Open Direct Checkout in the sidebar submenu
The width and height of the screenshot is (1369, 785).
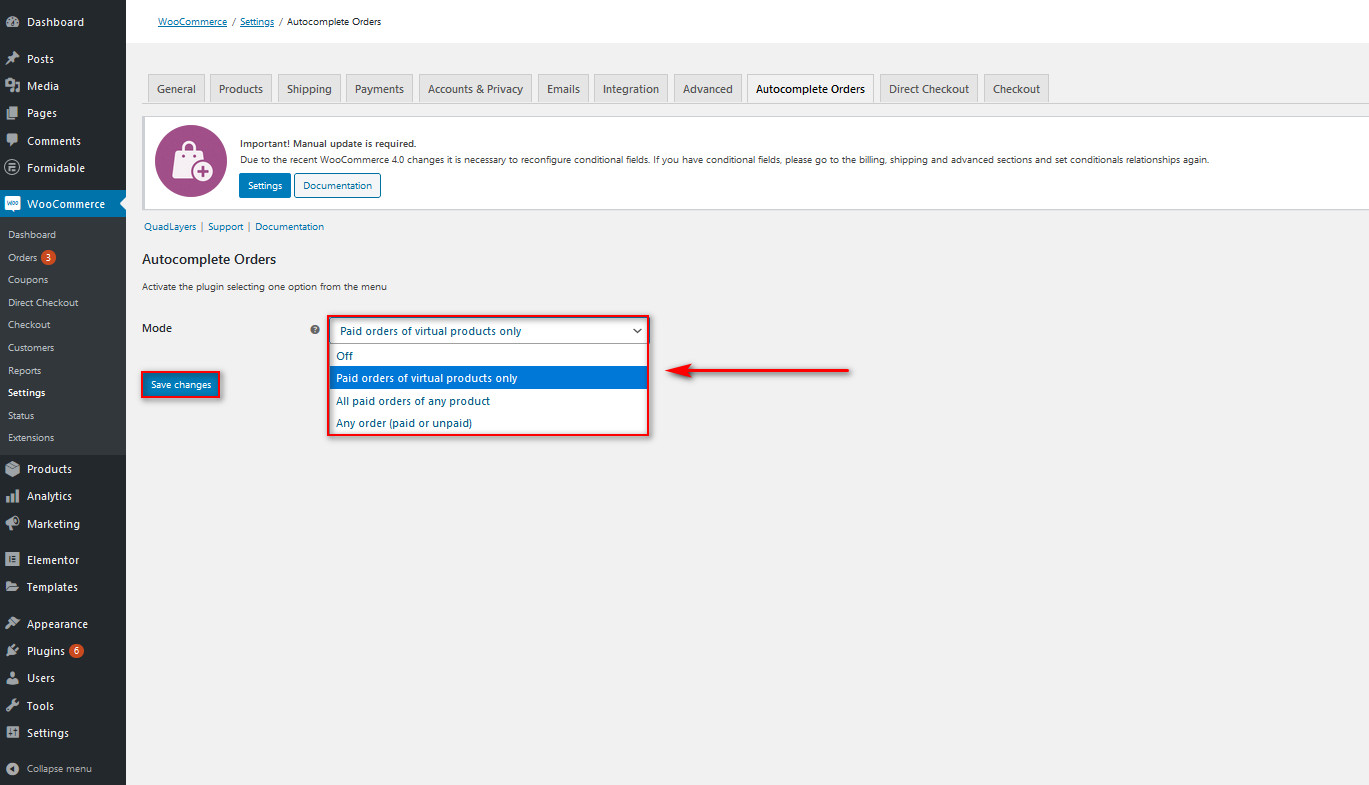click(43, 303)
